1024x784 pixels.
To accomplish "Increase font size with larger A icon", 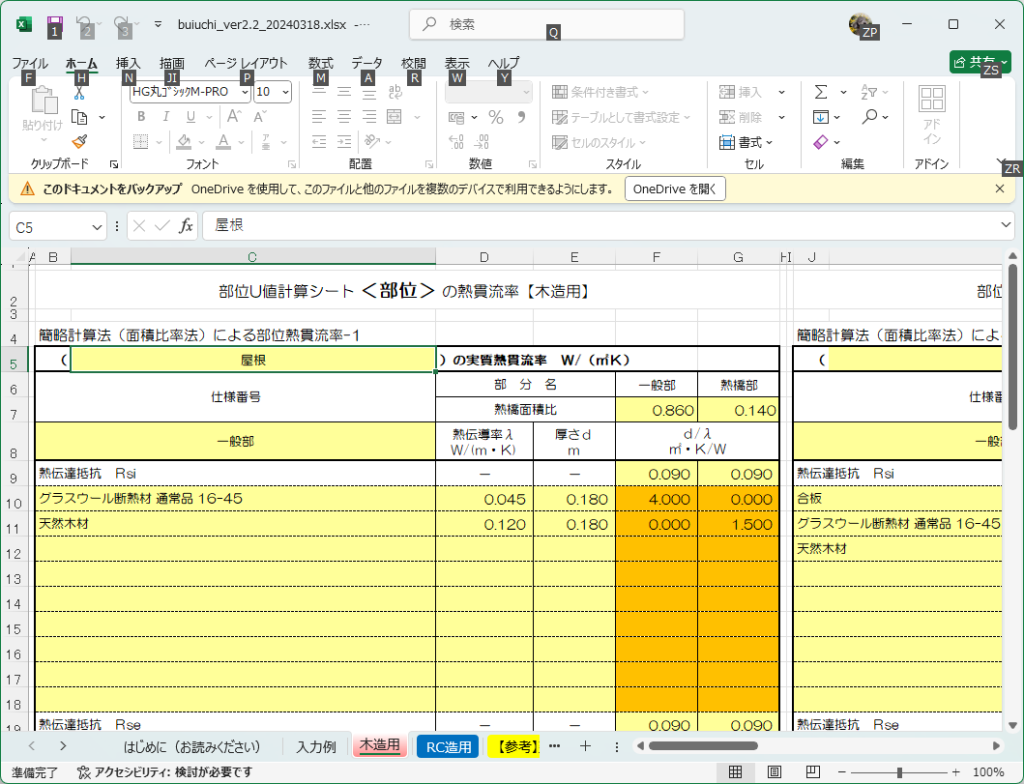I will pos(234,117).
